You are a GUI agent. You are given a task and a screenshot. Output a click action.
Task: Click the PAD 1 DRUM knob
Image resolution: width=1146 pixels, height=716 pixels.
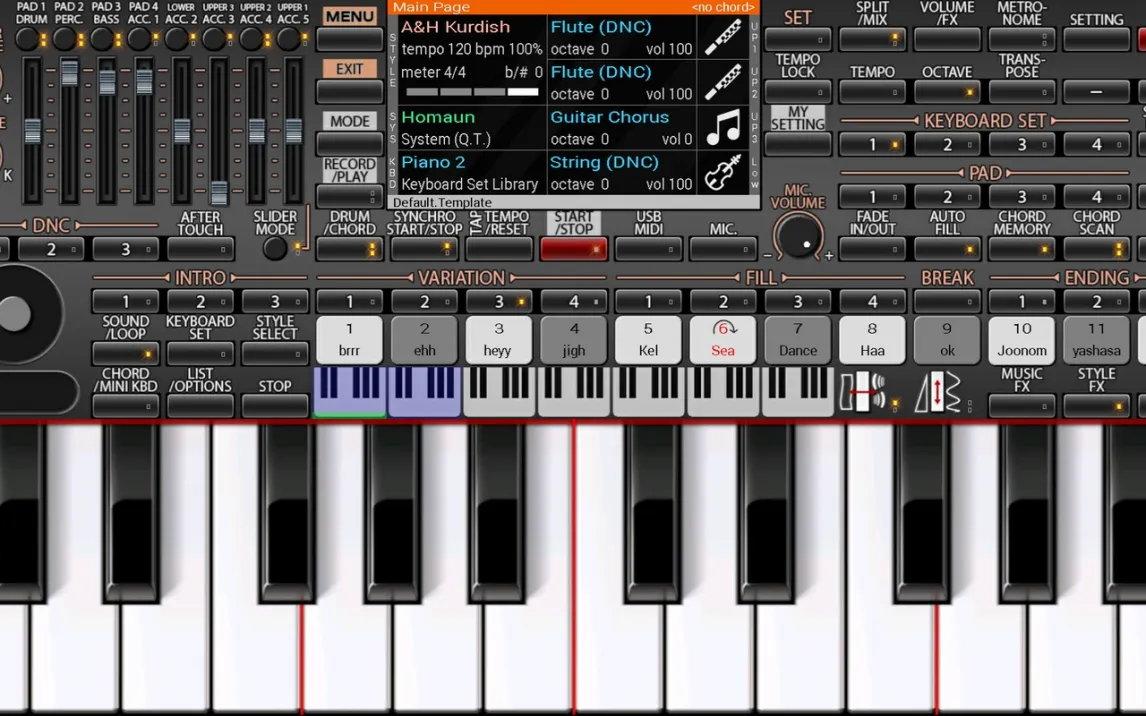pyautogui.click(x=29, y=39)
